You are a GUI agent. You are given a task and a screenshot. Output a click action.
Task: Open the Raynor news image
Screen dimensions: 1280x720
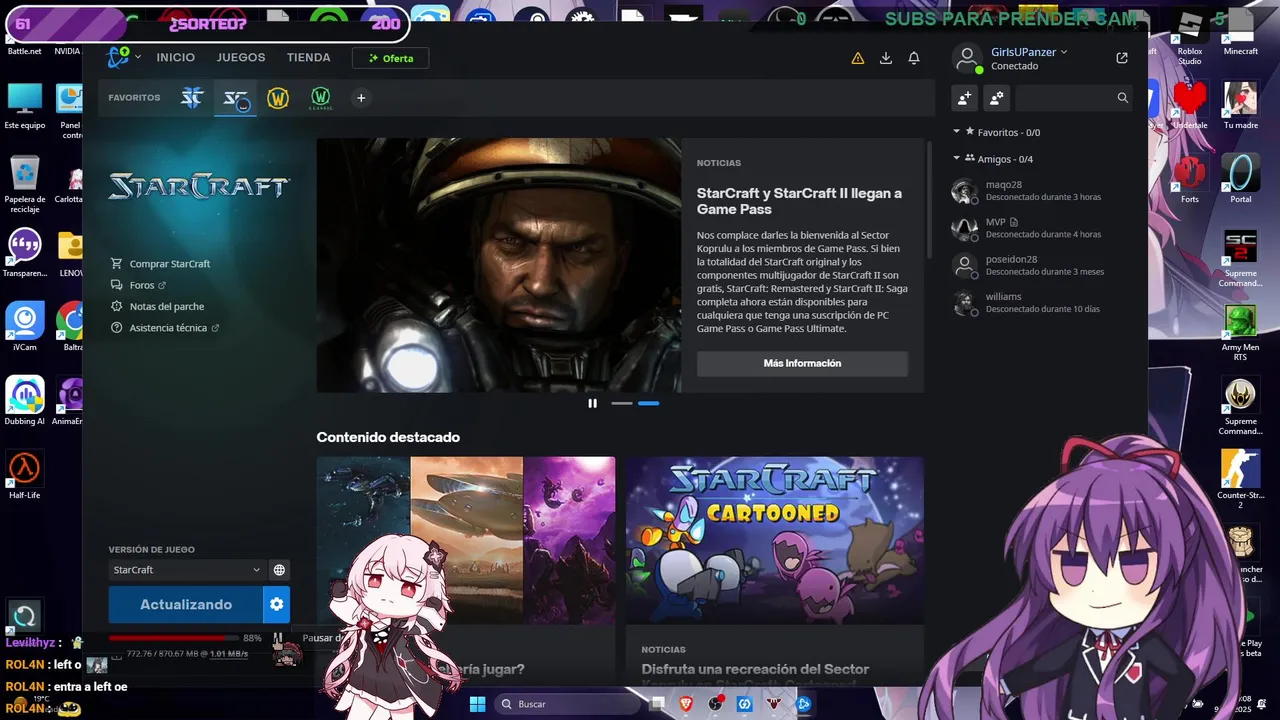click(x=499, y=265)
